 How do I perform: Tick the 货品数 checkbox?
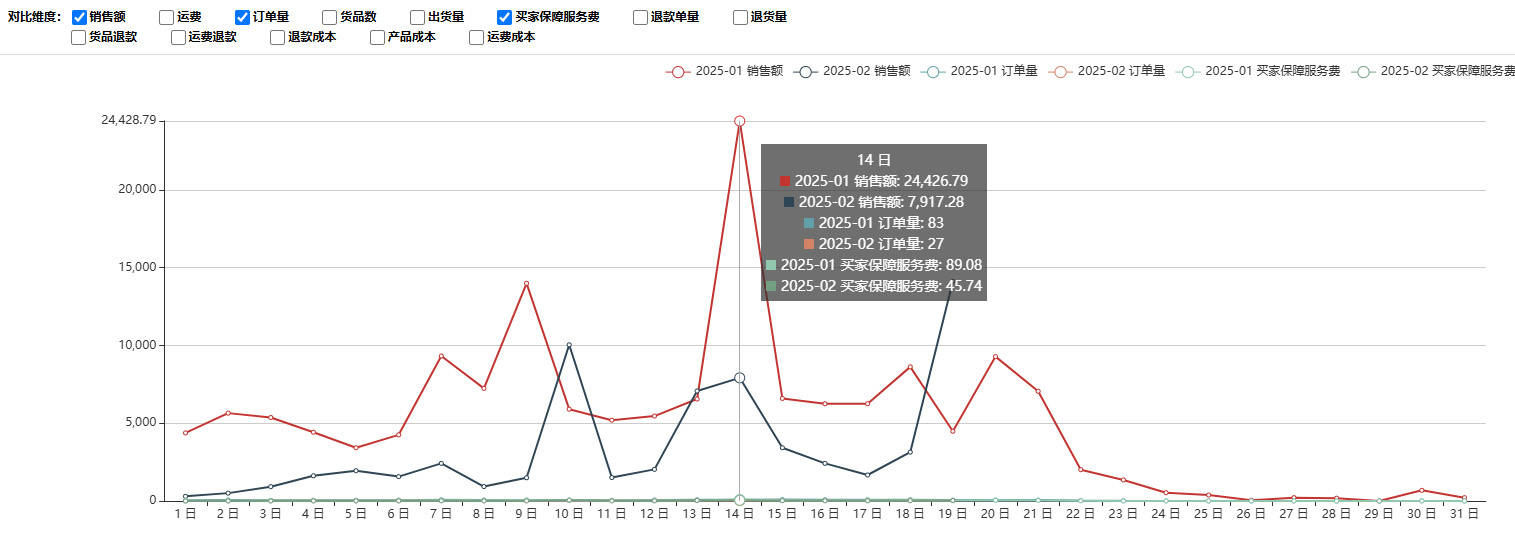pyautogui.click(x=329, y=17)
